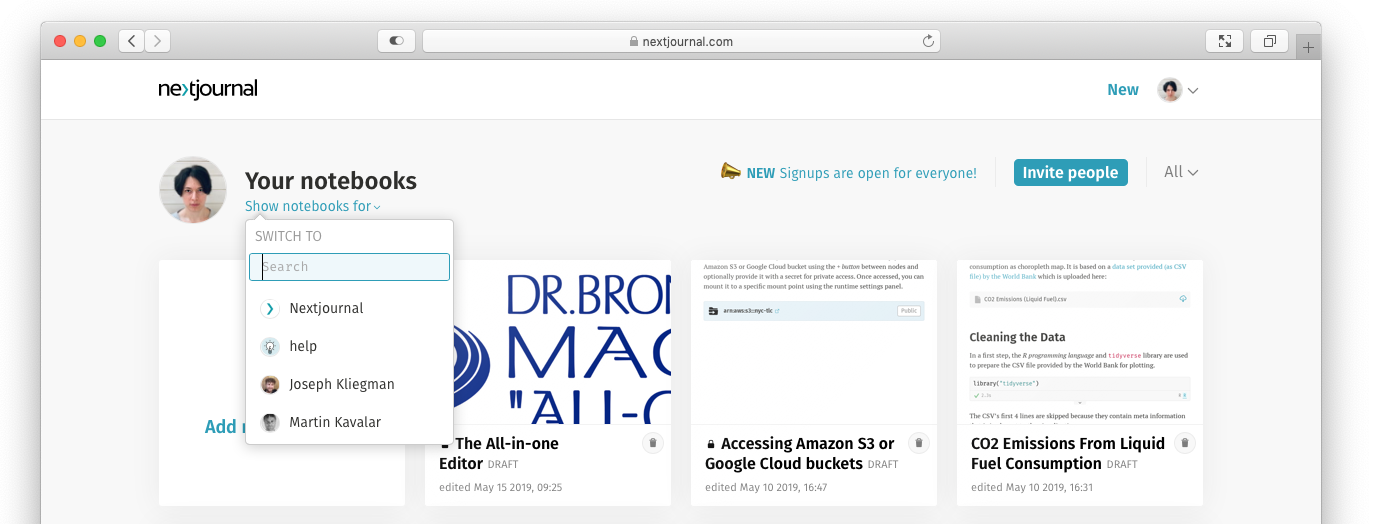Click the megaphone announcement icon
Viewport: 1377px width, 524px height.
tap(731, 171)
